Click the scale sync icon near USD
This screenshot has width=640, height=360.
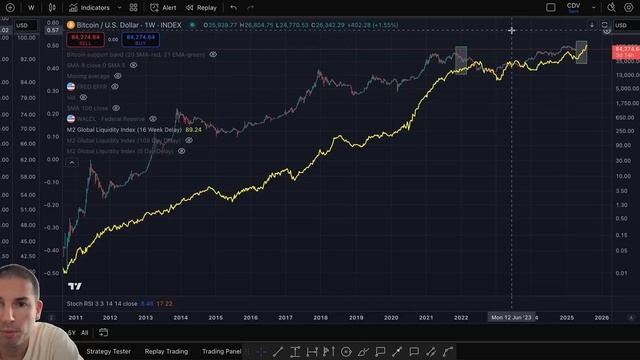pos(604,25)
